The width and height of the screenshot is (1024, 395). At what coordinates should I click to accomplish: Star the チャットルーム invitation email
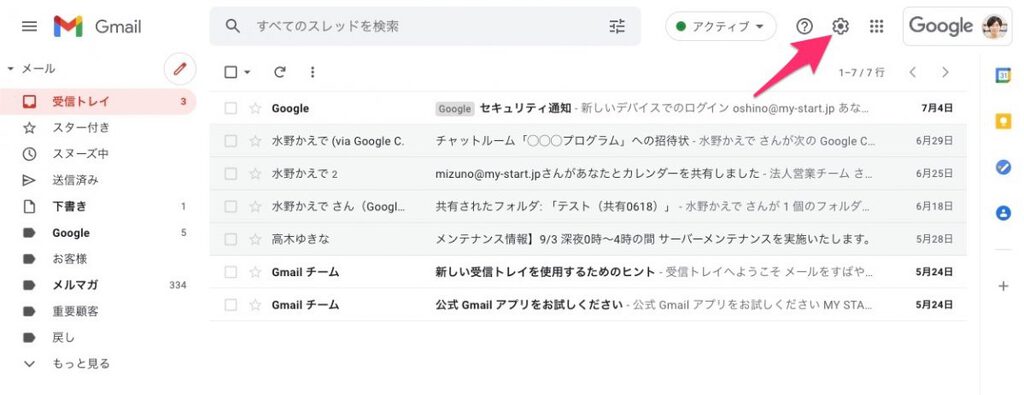pyautogui.click(x=255, y=141)
